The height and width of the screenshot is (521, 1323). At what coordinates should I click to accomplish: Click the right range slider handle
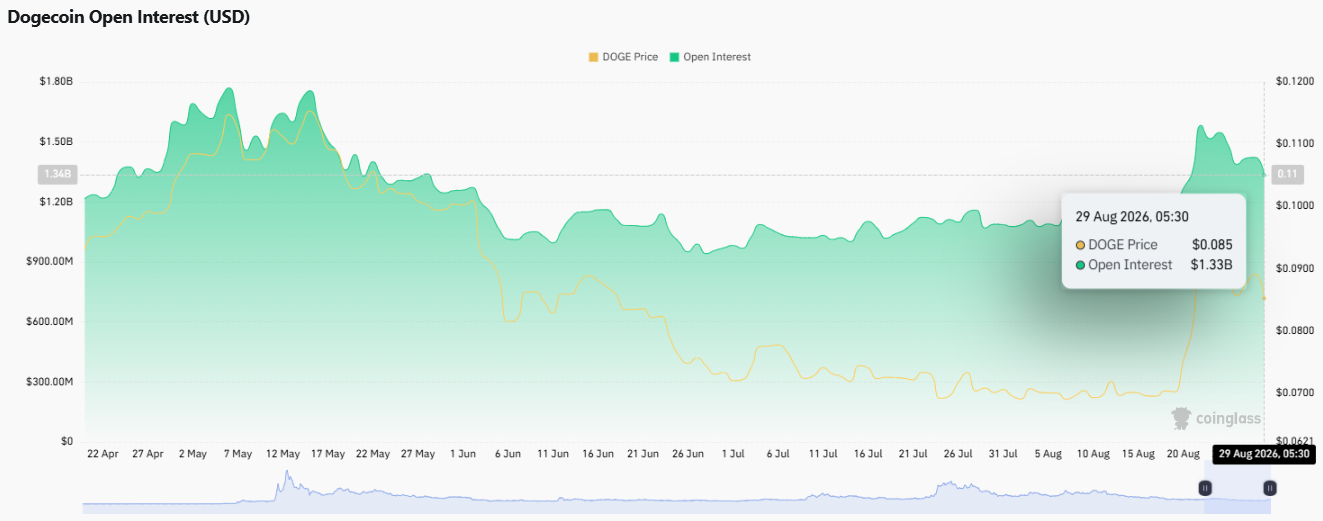(x=1269, y=488)
